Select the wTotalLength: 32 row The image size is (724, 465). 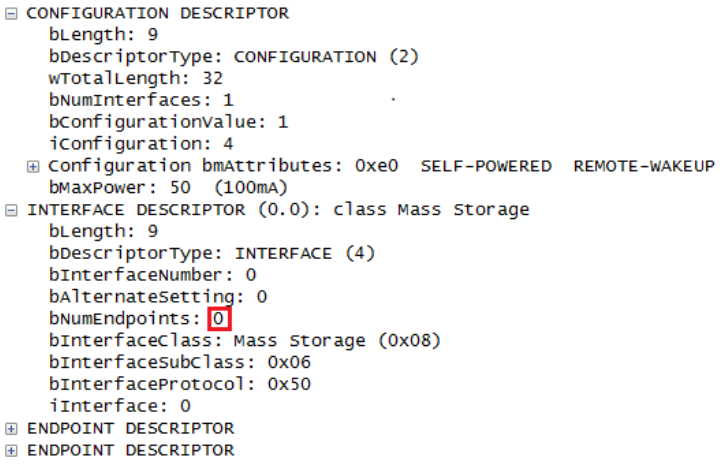coord(135,78)
